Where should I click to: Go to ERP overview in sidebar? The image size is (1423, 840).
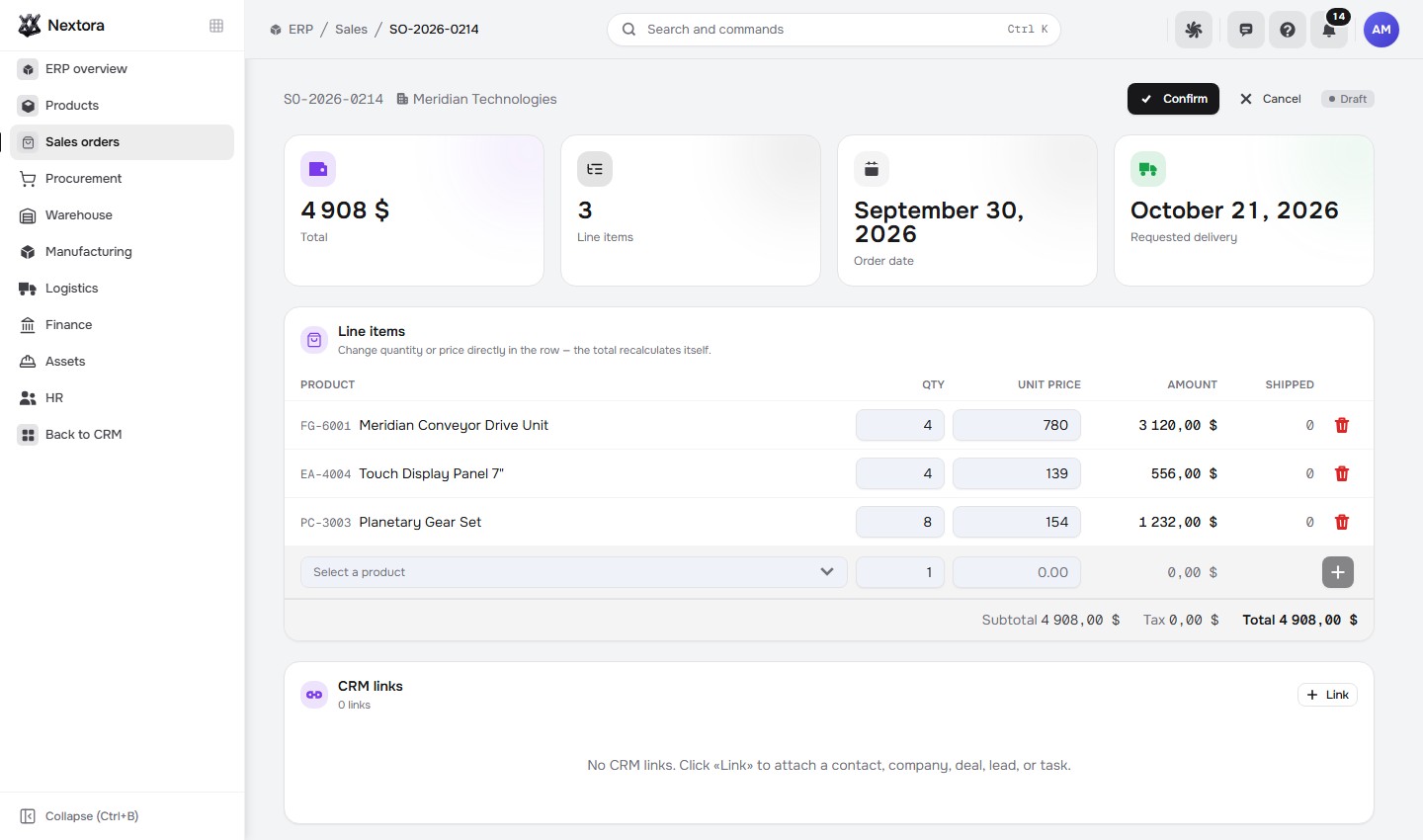[x=122, y=69]
